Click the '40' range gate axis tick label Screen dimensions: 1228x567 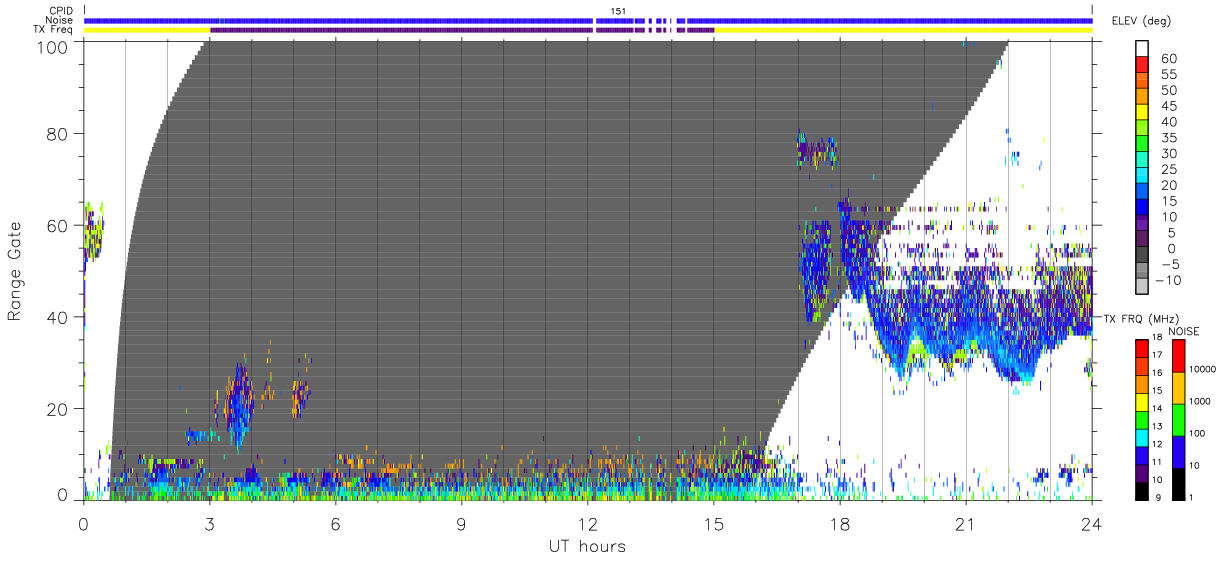58,317
